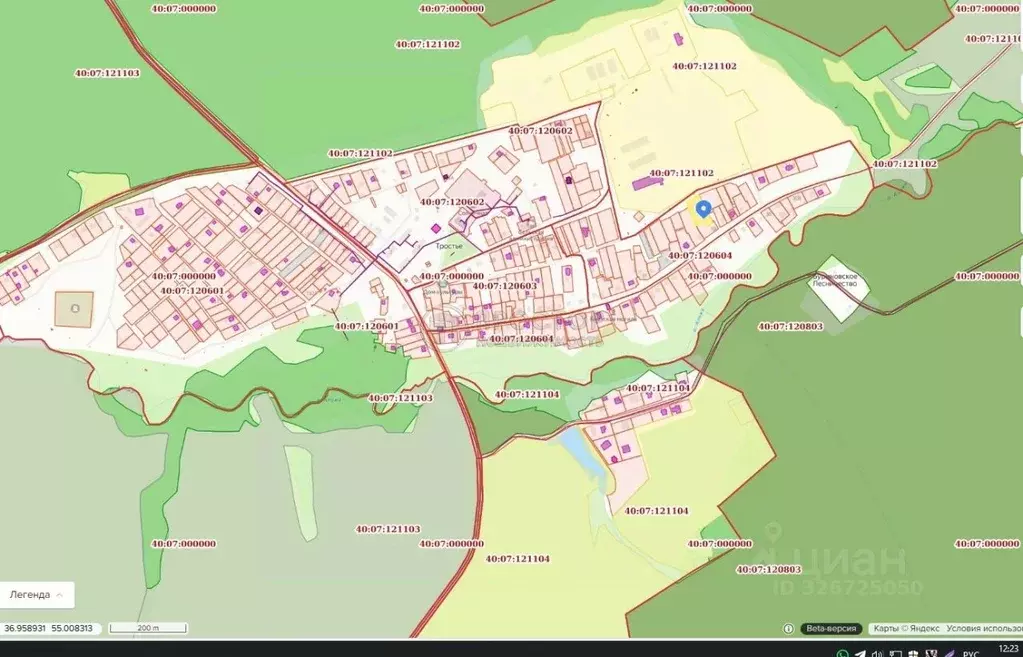Image resolution: width=1023 pixels, height=657 pixels.
Task: Open WhatsApp from the system tray
Action: click(843, 653)
